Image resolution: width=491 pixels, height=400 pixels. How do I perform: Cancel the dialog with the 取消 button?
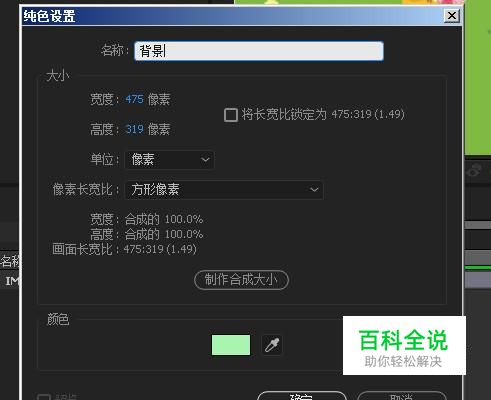tap(402, 396)
